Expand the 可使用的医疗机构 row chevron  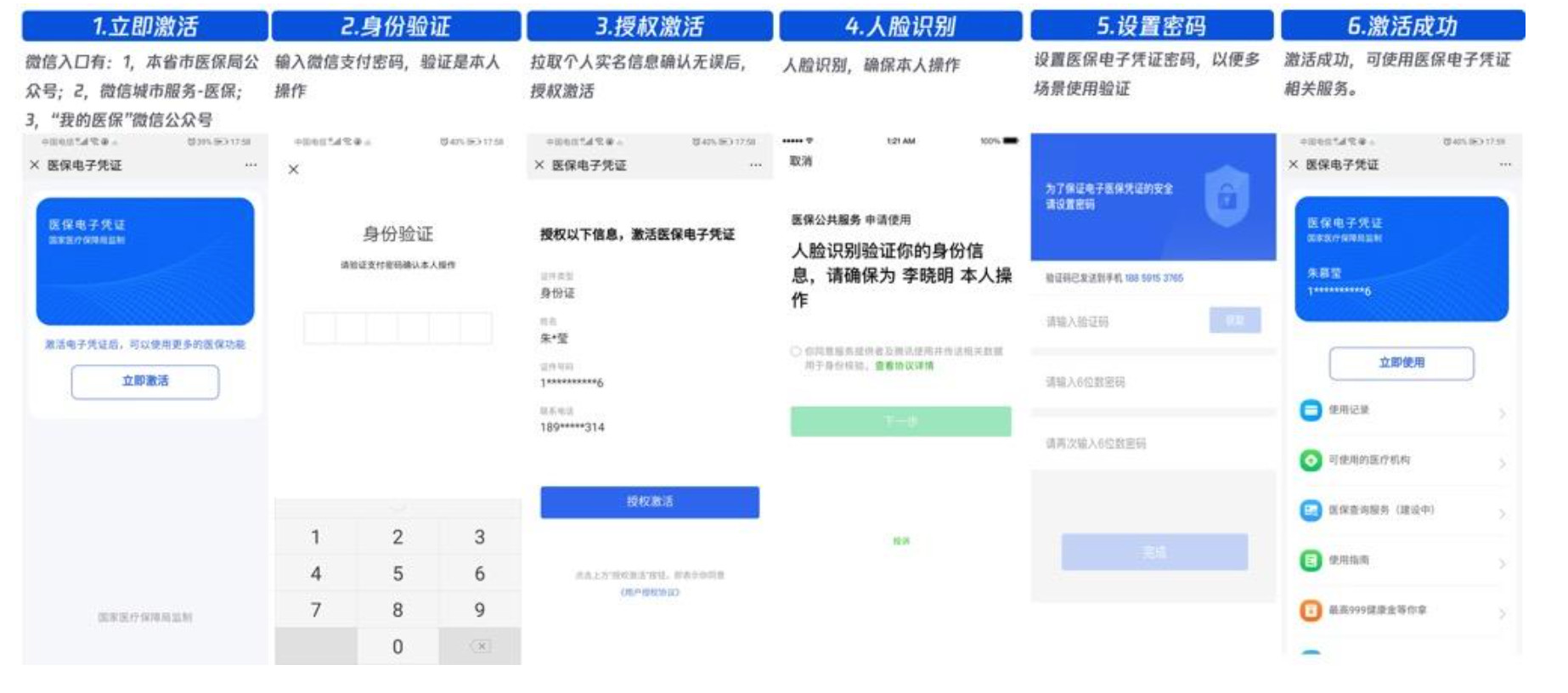[1502, 464]
